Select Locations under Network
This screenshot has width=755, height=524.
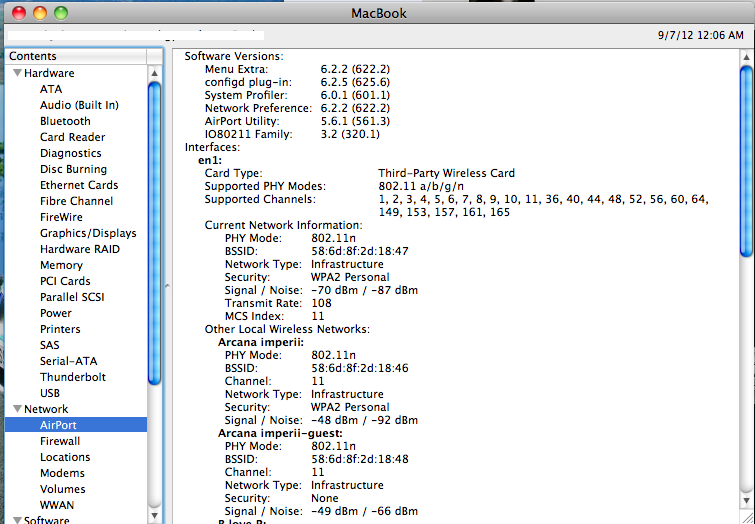(65, 457)
